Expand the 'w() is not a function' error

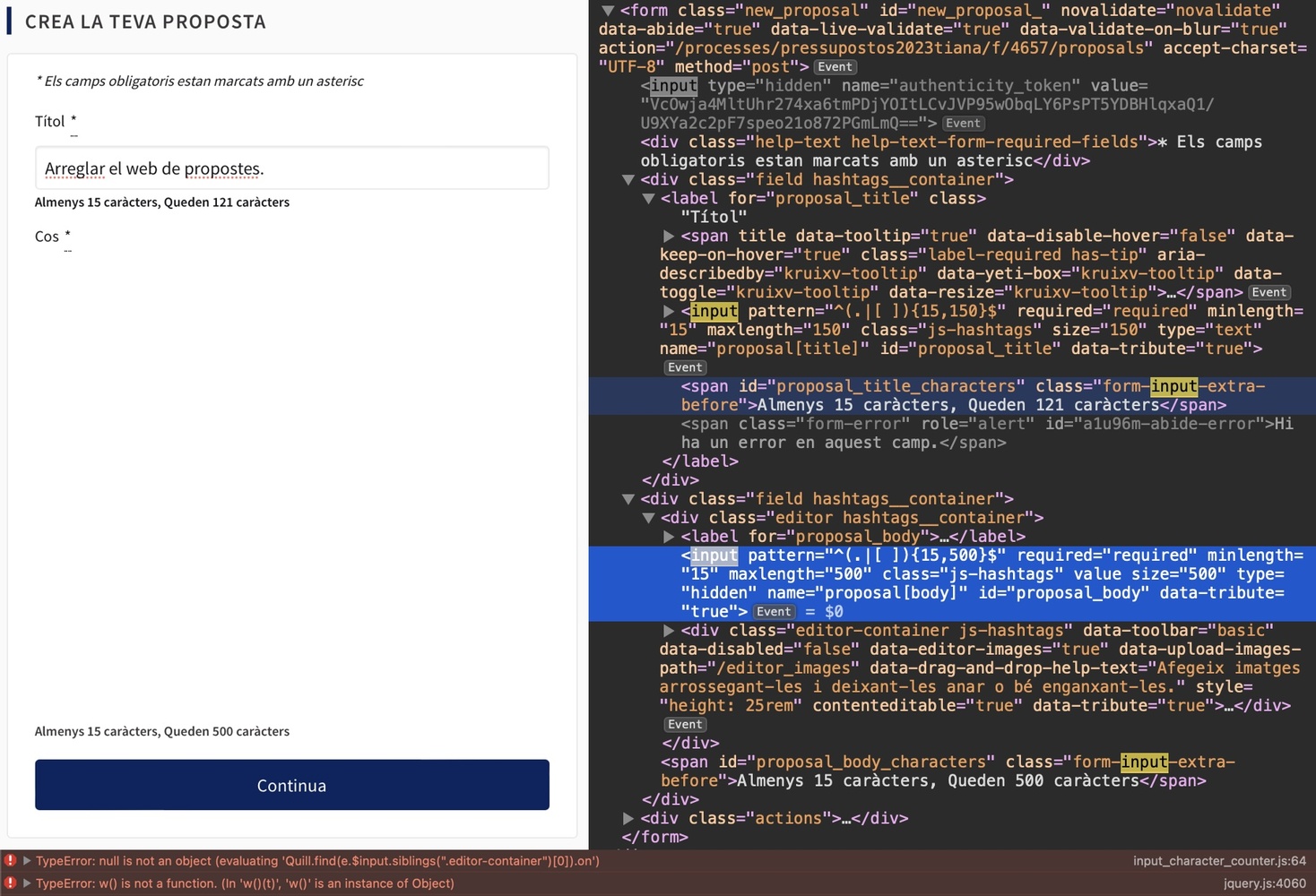(x=27, y=883)
